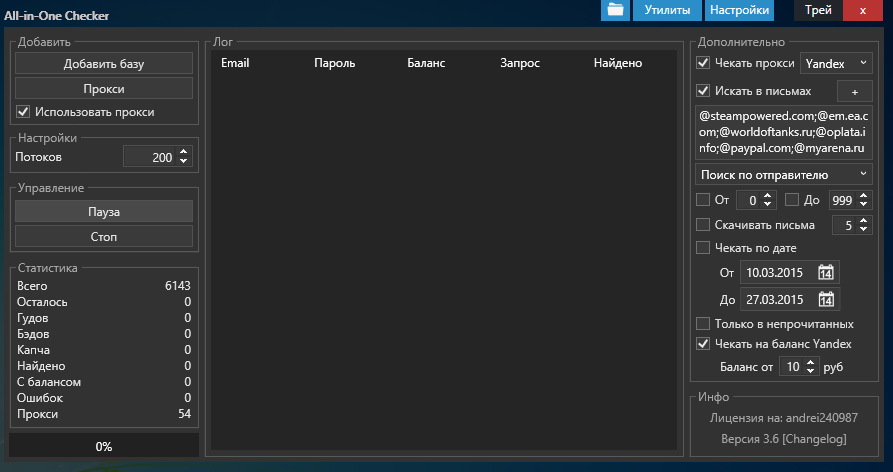This screenshot has width=893, height=472.
Task: Toggle Использовать прокси checkbox
Action: (23, 112)
